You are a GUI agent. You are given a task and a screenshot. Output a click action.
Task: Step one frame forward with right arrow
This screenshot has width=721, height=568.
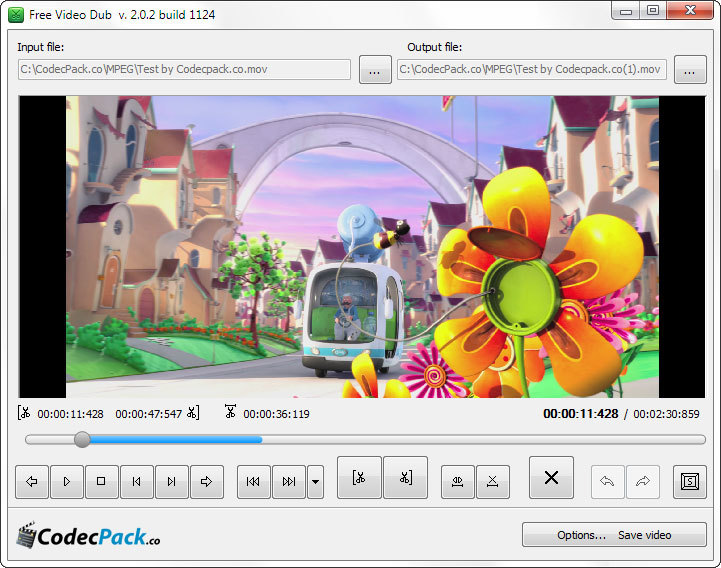coord(207,482)
